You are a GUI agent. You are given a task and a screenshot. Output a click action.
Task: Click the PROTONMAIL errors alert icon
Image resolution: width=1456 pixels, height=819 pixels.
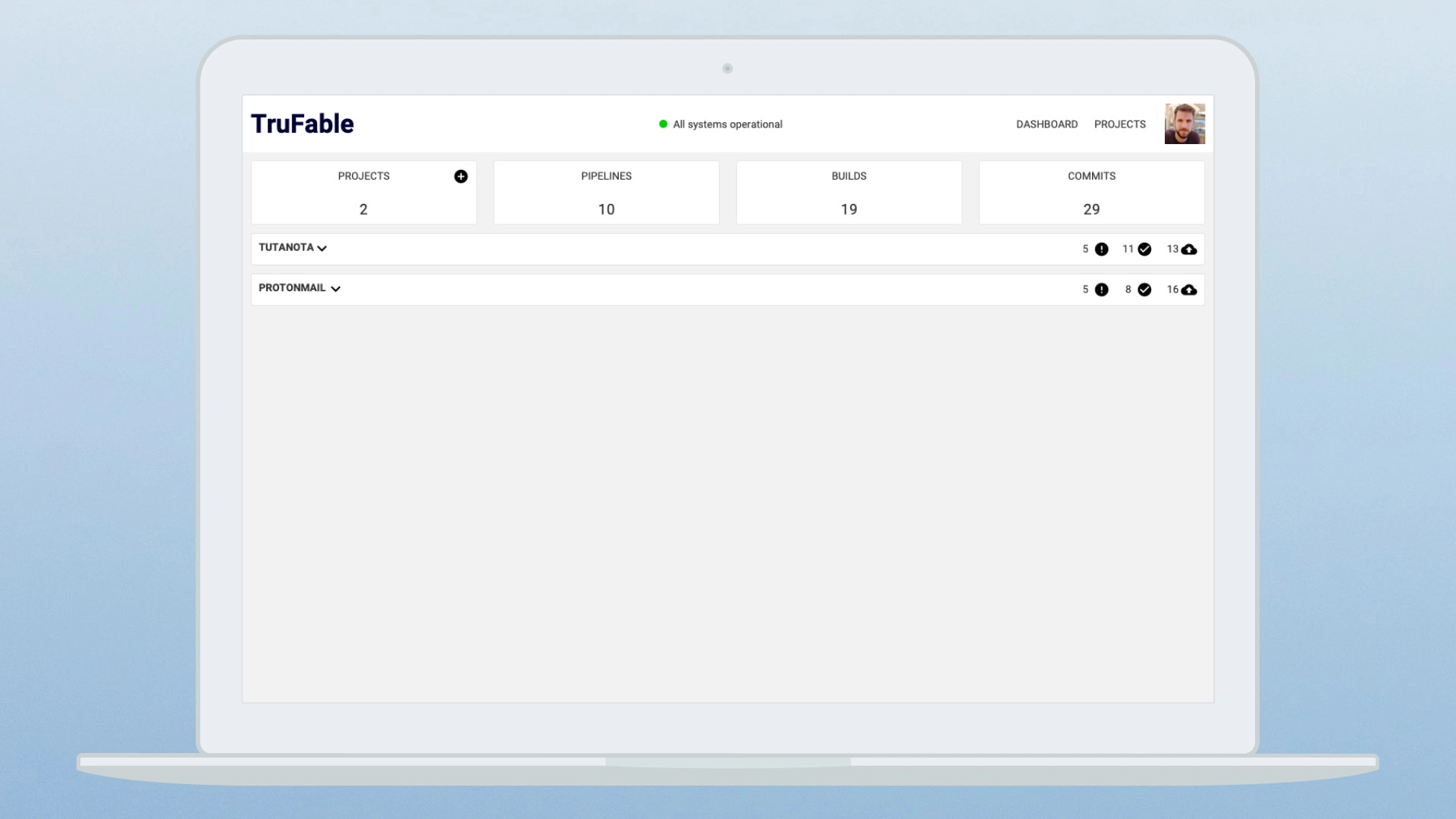point(1102,290)
